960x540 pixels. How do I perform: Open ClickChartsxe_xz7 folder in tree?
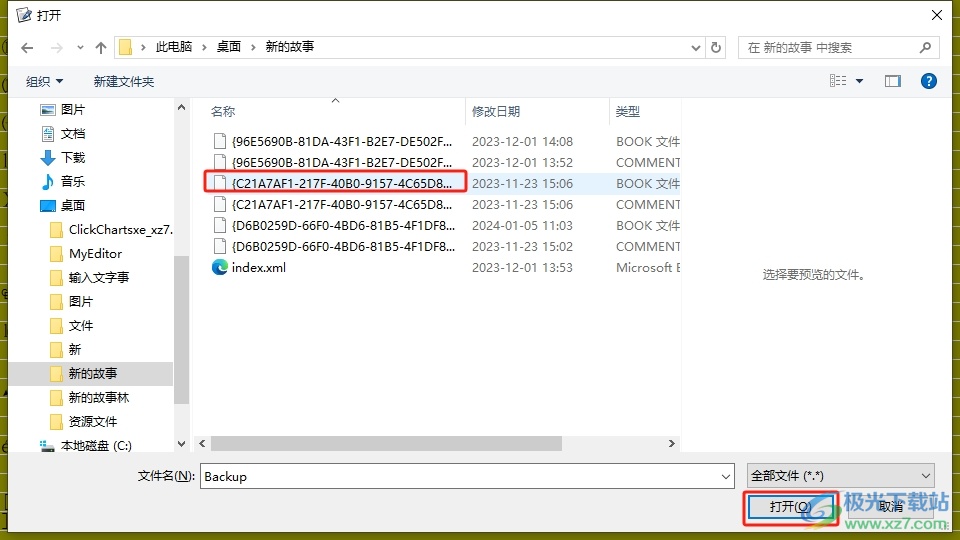click(x=110, y=230)
